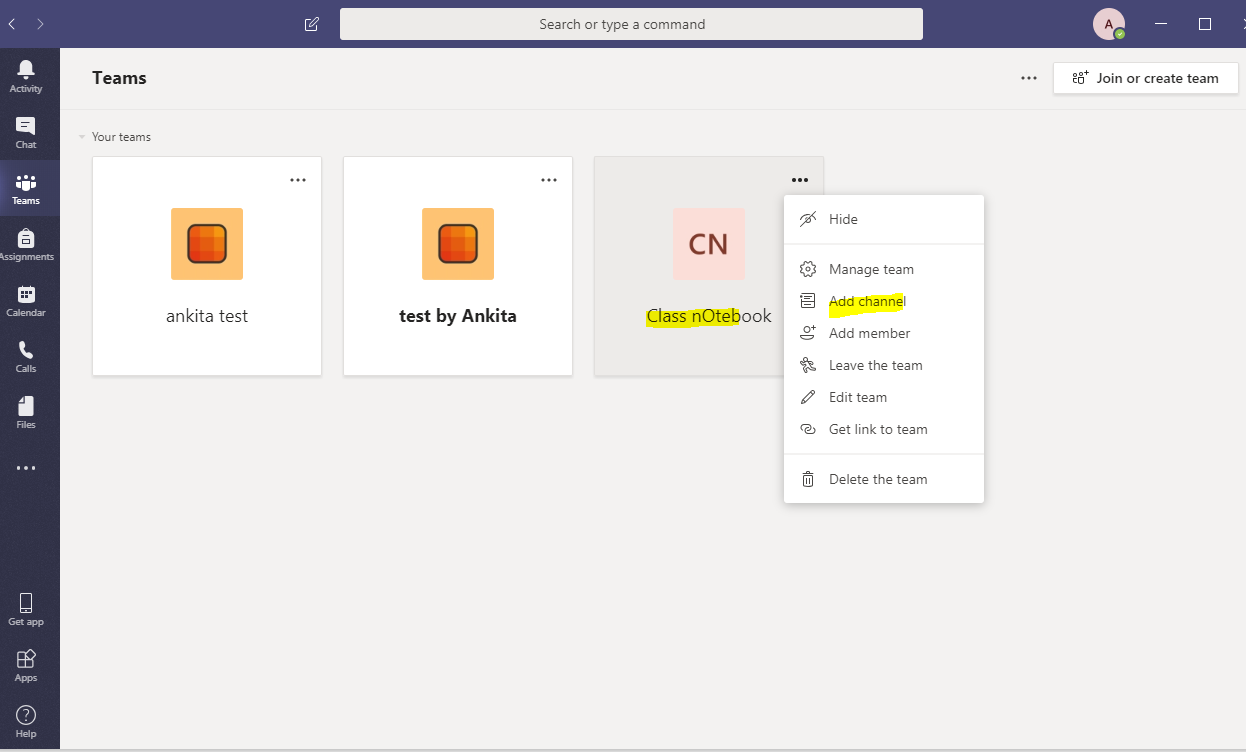The height and width of the screenshot is (752, 1246).
Task: Select Teams icon in left sidebar
Action: click(26, 188)
